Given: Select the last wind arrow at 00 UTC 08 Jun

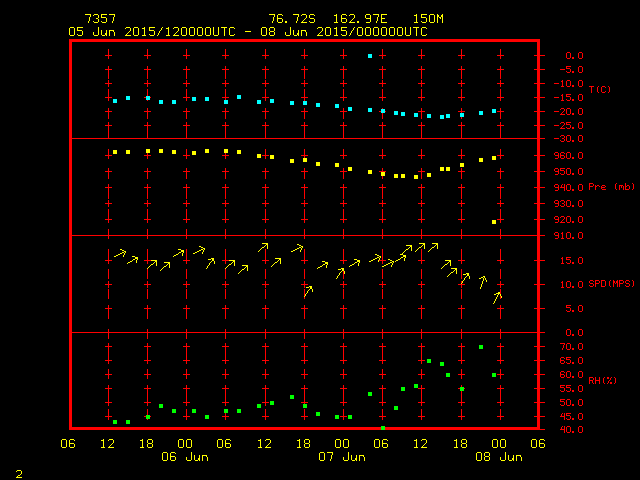Looking at the screenshot, I should coord(497,296).
